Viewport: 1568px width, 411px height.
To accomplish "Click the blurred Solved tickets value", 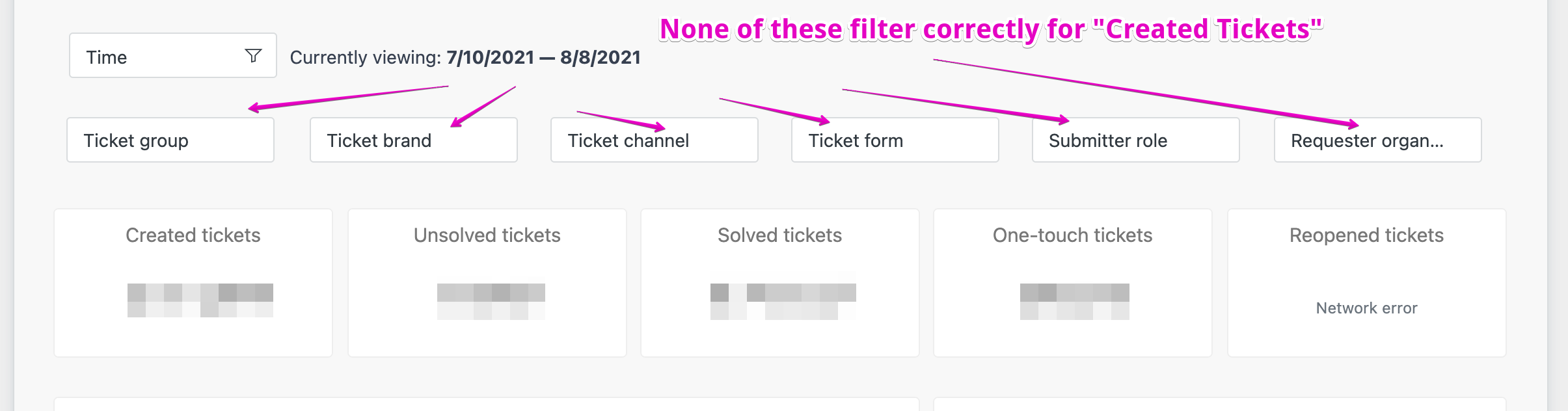I will [783, 301].
